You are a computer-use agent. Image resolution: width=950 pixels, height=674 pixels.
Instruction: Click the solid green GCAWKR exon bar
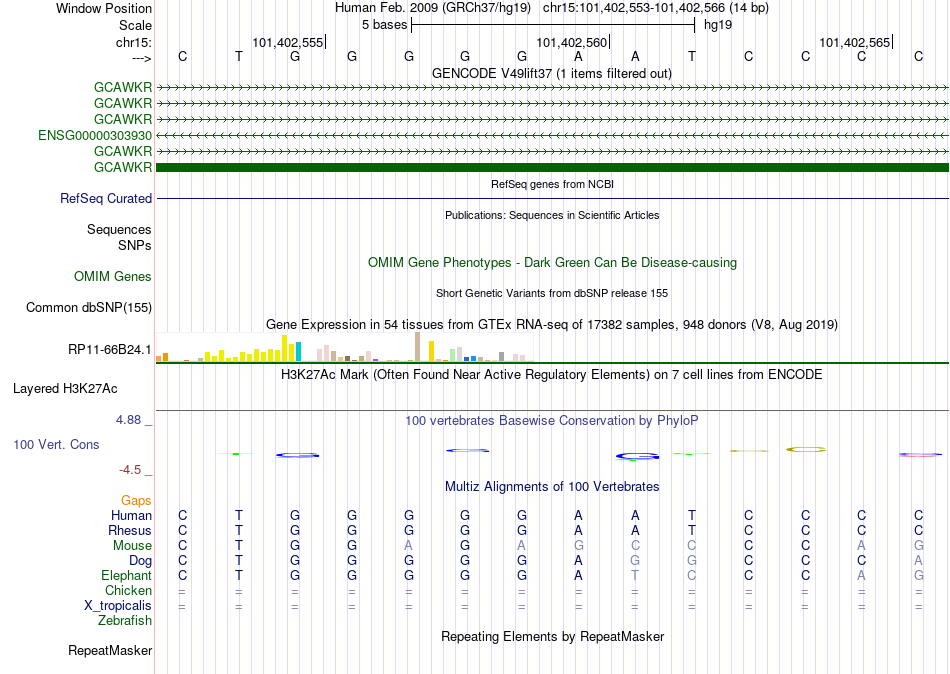coord(552,167)
